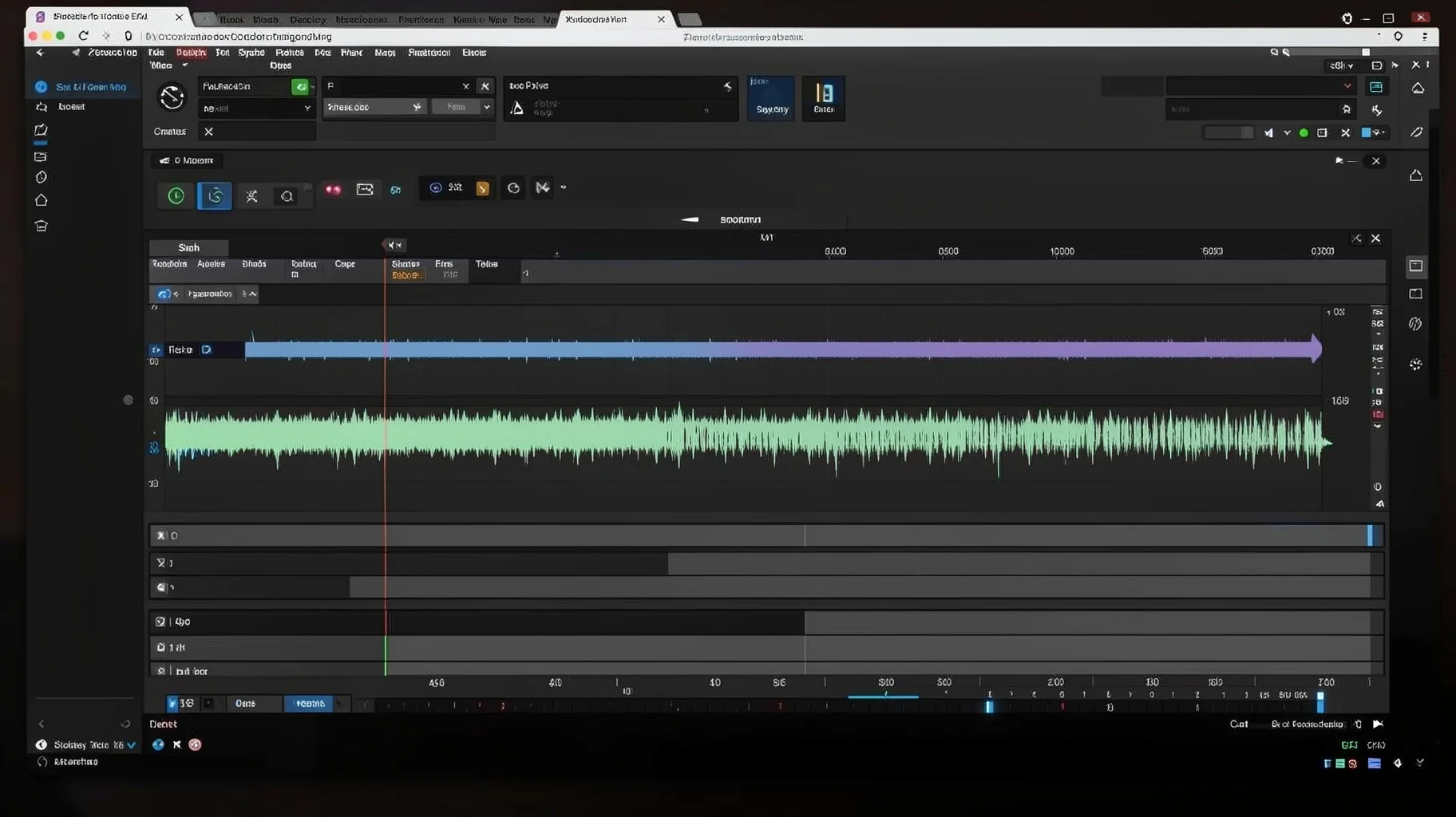Expand the 'Stoleisy' chevron in the left sidebar
The image size is (1456, 817).
pos(131,745)
